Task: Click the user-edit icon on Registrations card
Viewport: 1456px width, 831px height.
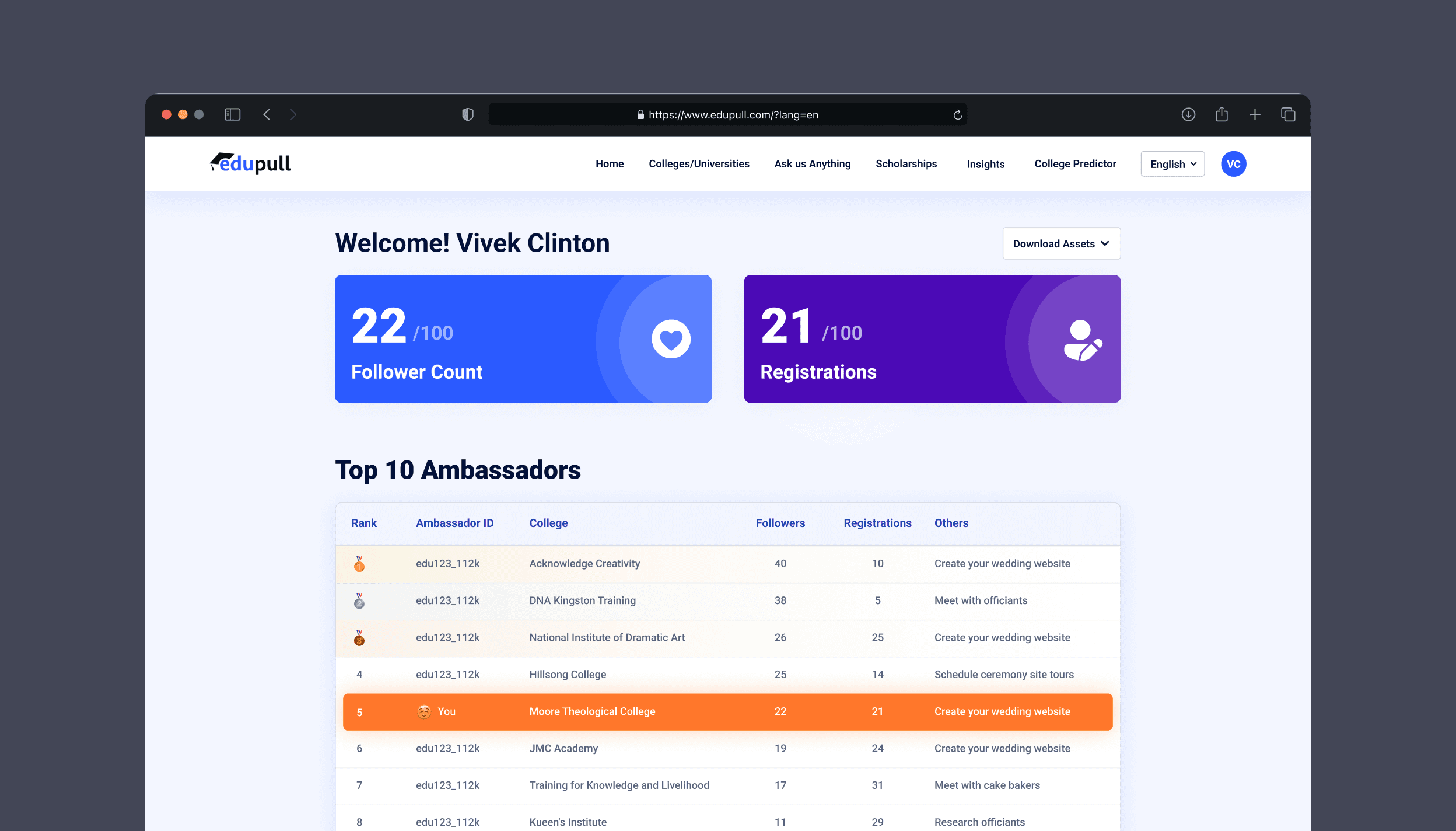Action: point(1083,341)
